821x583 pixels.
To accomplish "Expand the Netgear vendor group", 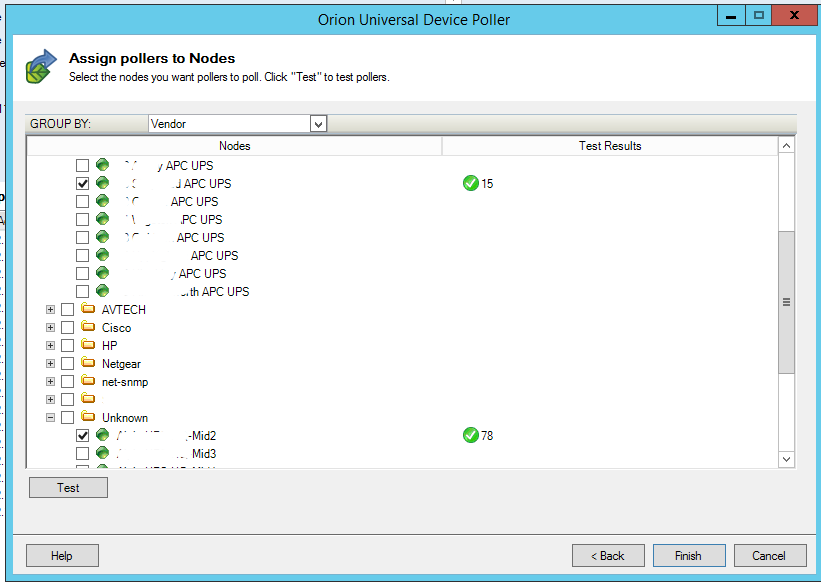I will (50, 364).
